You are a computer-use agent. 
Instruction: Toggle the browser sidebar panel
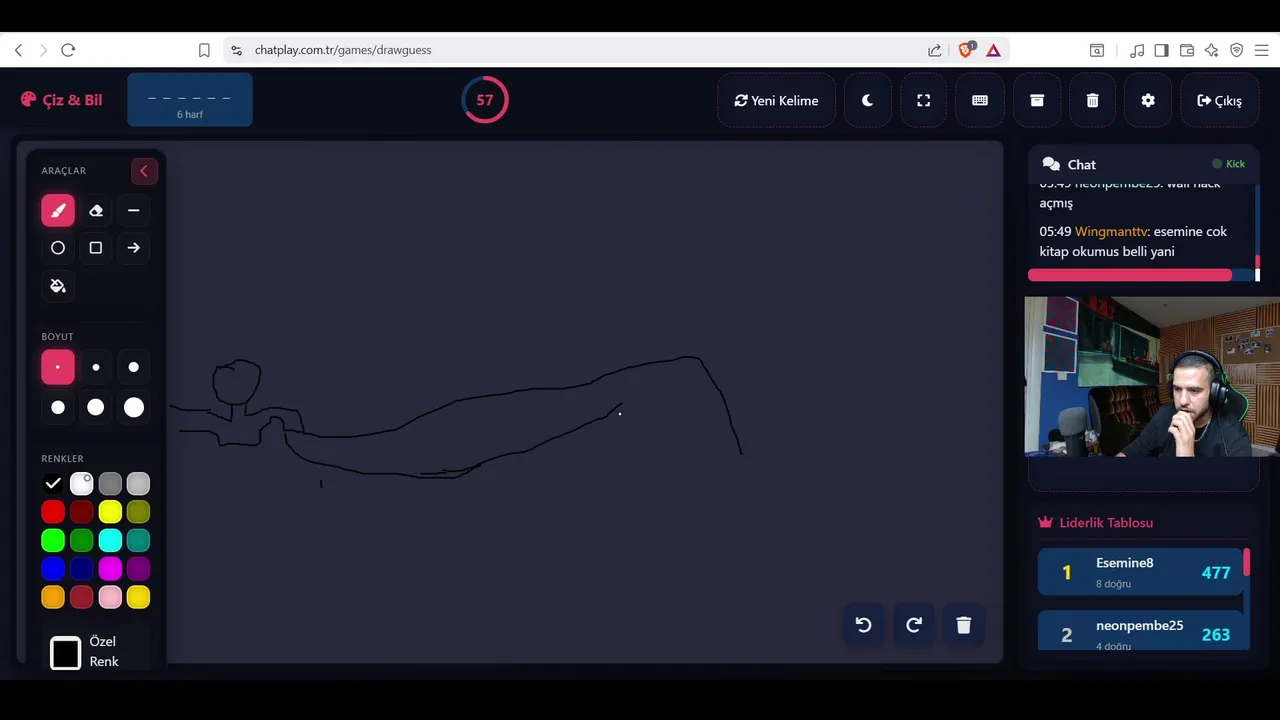(x=1162, y=50)
